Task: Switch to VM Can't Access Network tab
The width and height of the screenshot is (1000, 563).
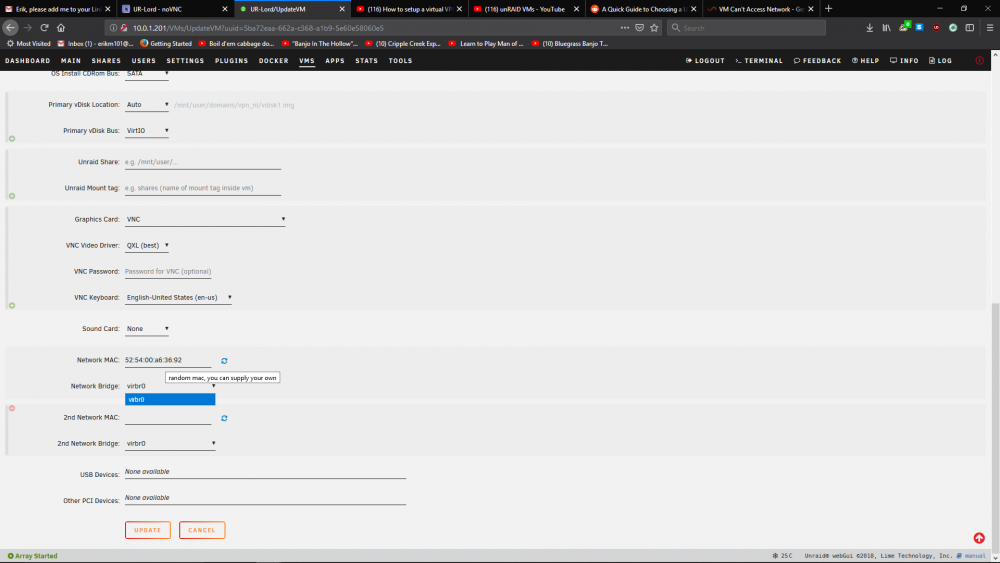Action: [x=759, y=9]
